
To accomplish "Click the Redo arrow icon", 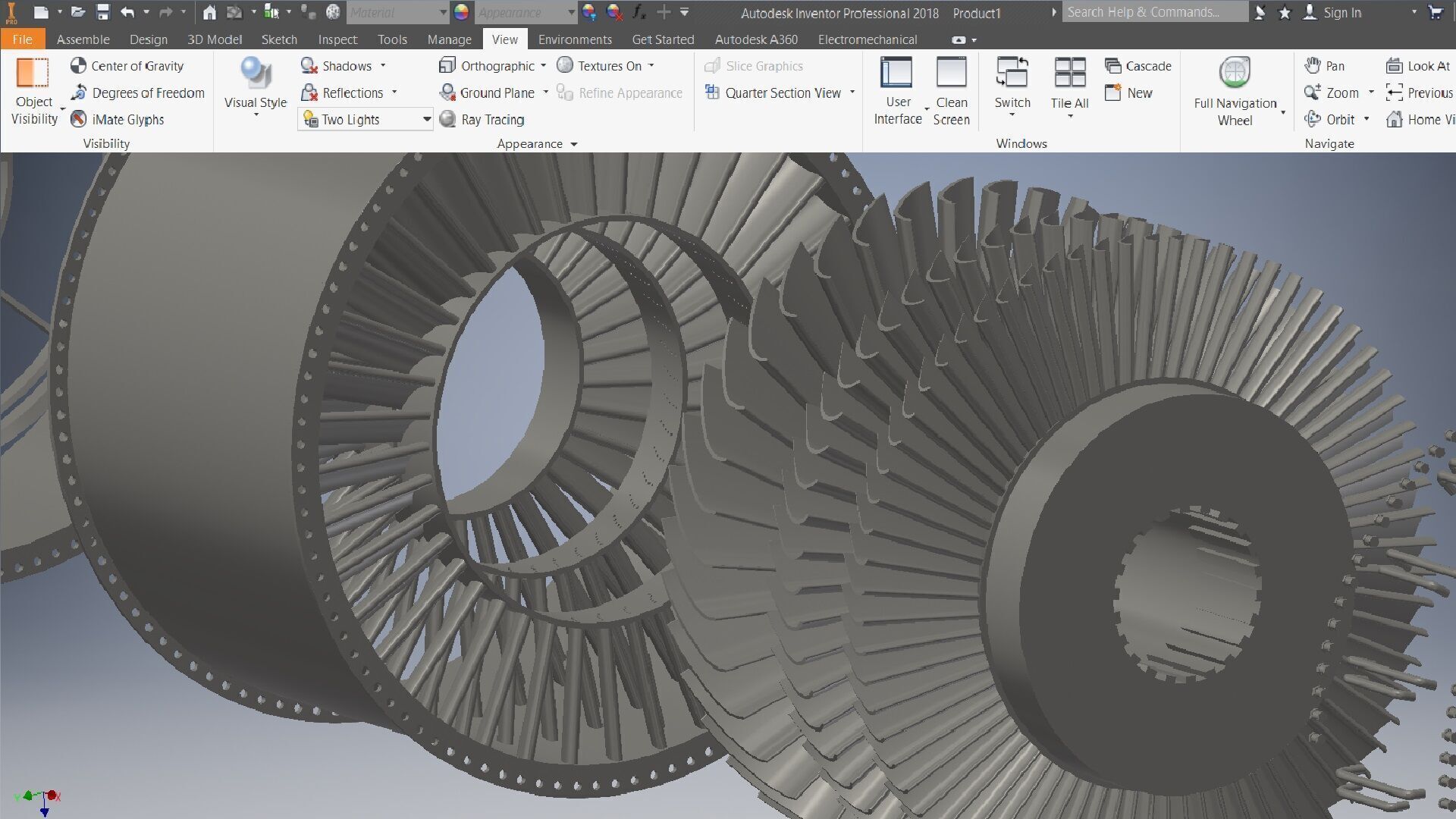I will pyautogui.click(x=165, y=12).
